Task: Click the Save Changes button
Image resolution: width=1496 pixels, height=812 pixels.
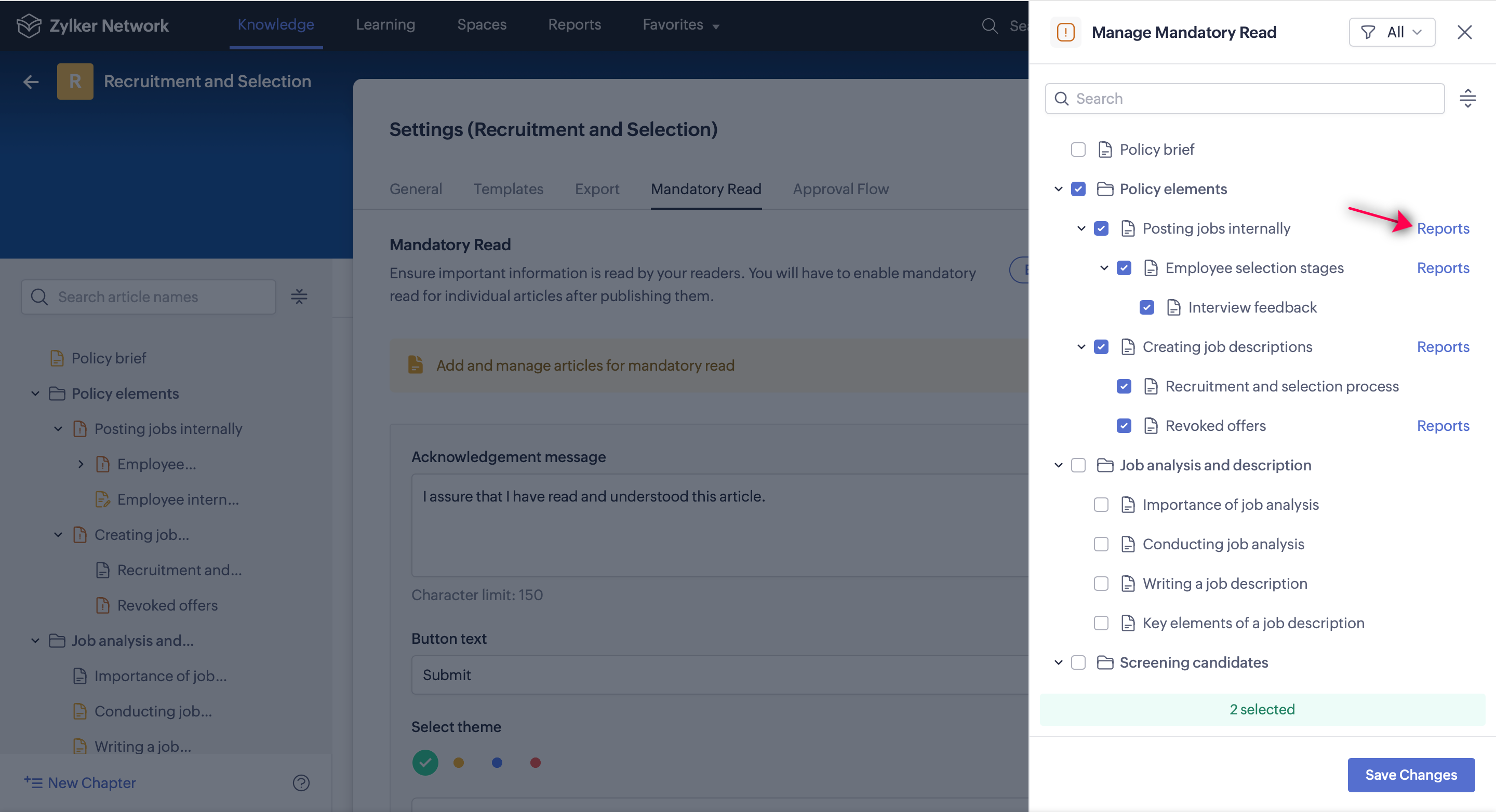Action: (1411, 775)
